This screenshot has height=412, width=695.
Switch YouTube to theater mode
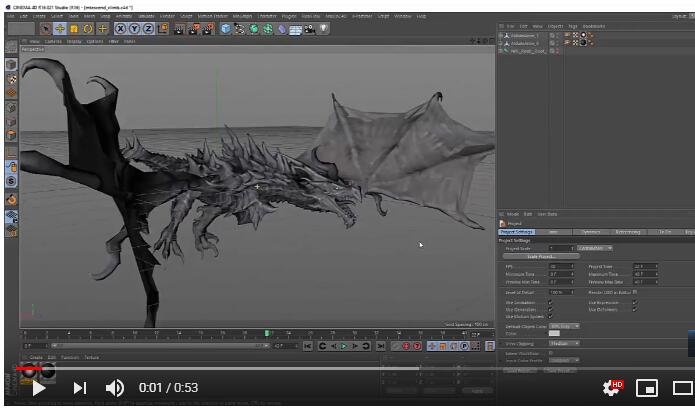coord(683,389)
